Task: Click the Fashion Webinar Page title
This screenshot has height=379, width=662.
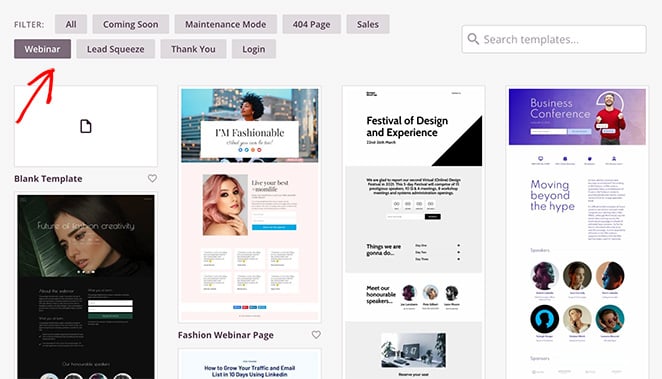Action: [226, 335]
